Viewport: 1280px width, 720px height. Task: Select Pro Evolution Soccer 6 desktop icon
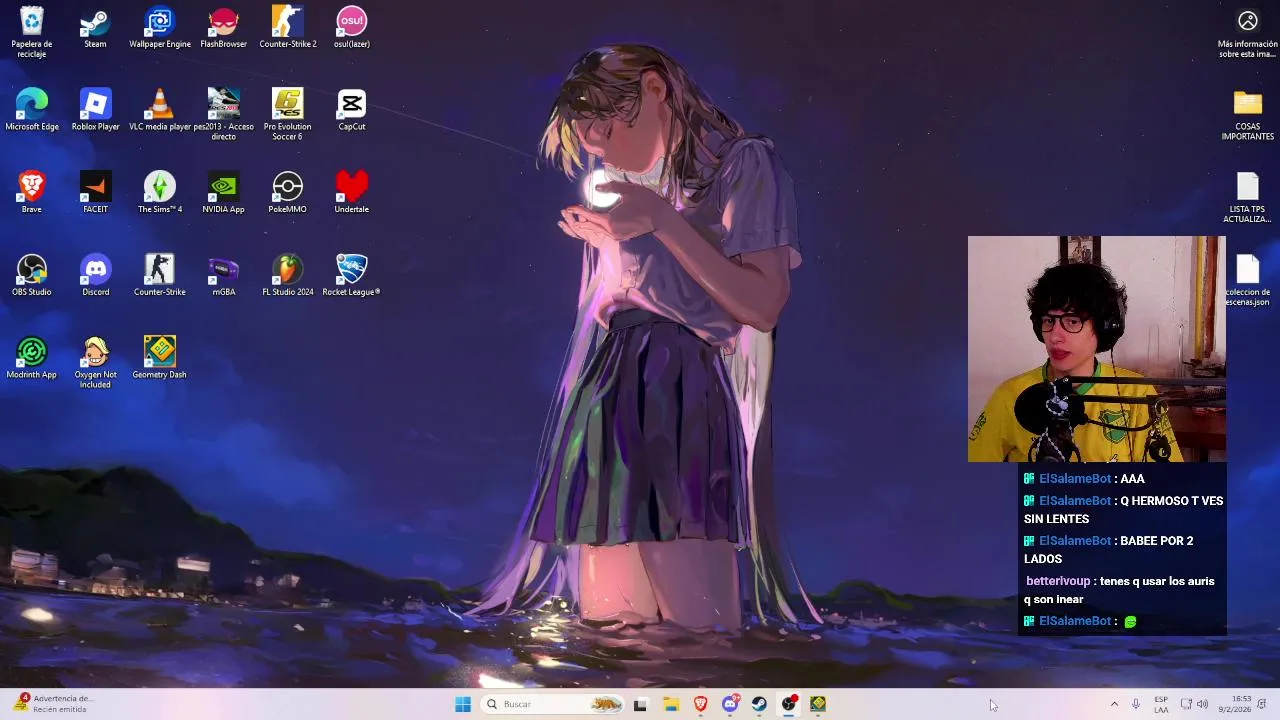pyautogui.click(x=287, y=114)
